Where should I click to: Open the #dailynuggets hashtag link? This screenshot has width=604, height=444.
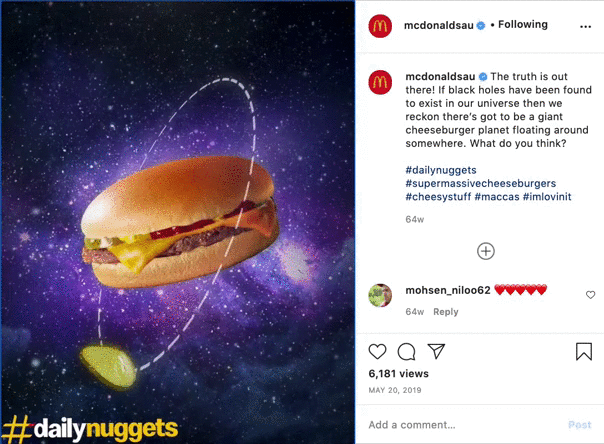441,170
